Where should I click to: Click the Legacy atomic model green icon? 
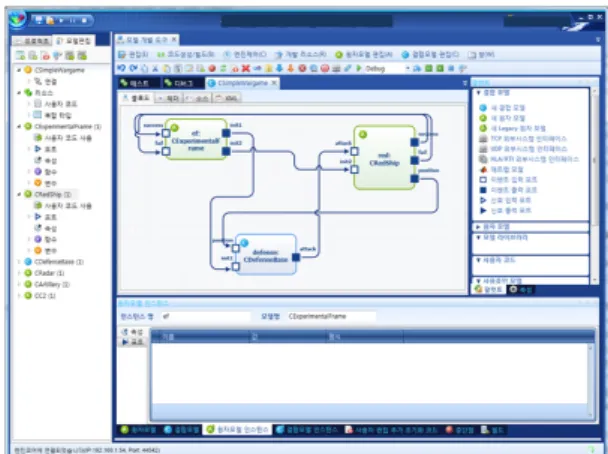click(483, 128)
